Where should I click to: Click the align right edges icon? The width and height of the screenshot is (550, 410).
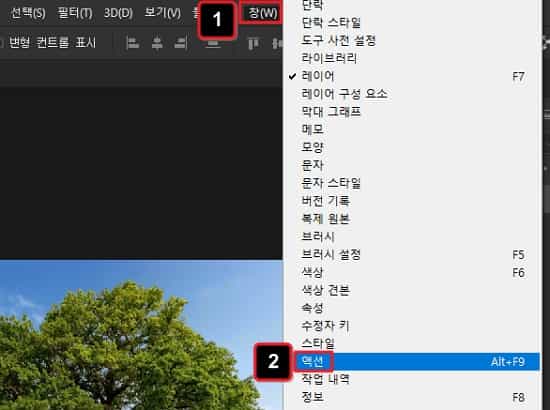click(x=181, y=43)
